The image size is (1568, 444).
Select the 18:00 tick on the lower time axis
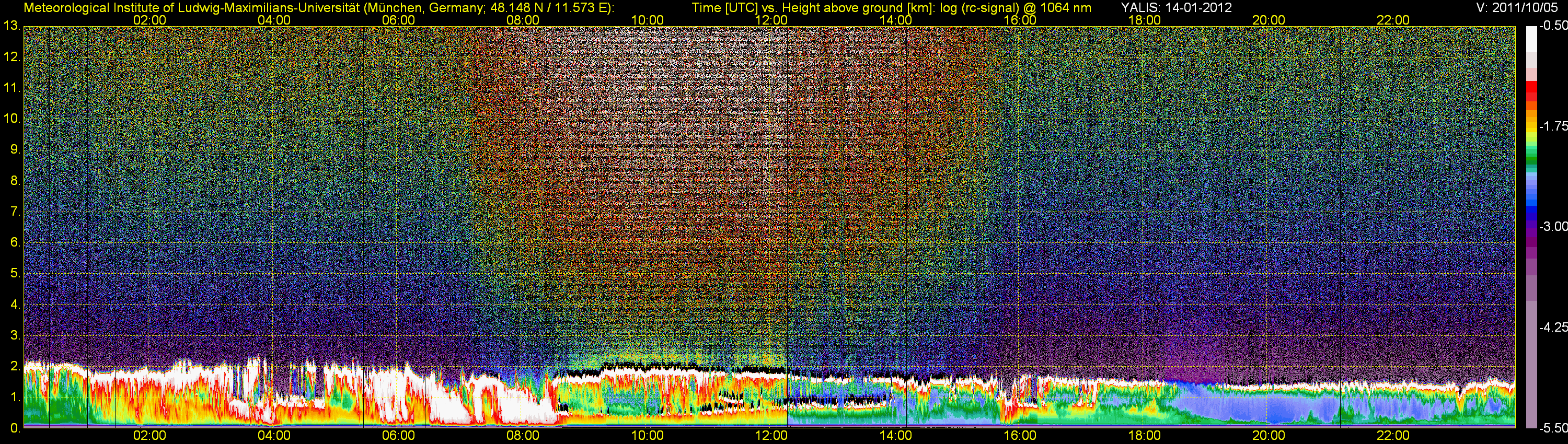click(x=1144, y=436)
